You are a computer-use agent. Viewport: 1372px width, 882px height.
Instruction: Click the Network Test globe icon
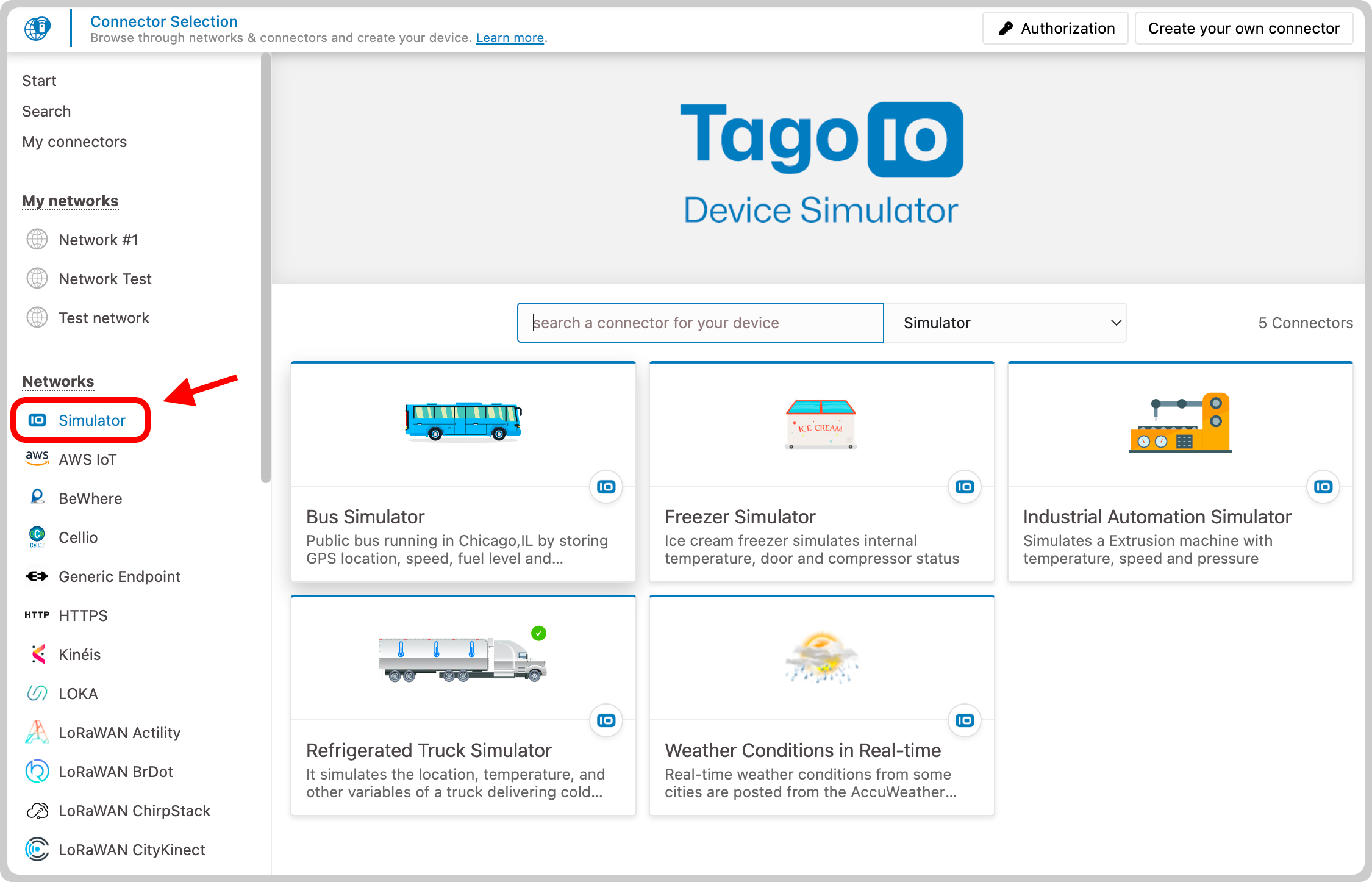coord(37,278)
